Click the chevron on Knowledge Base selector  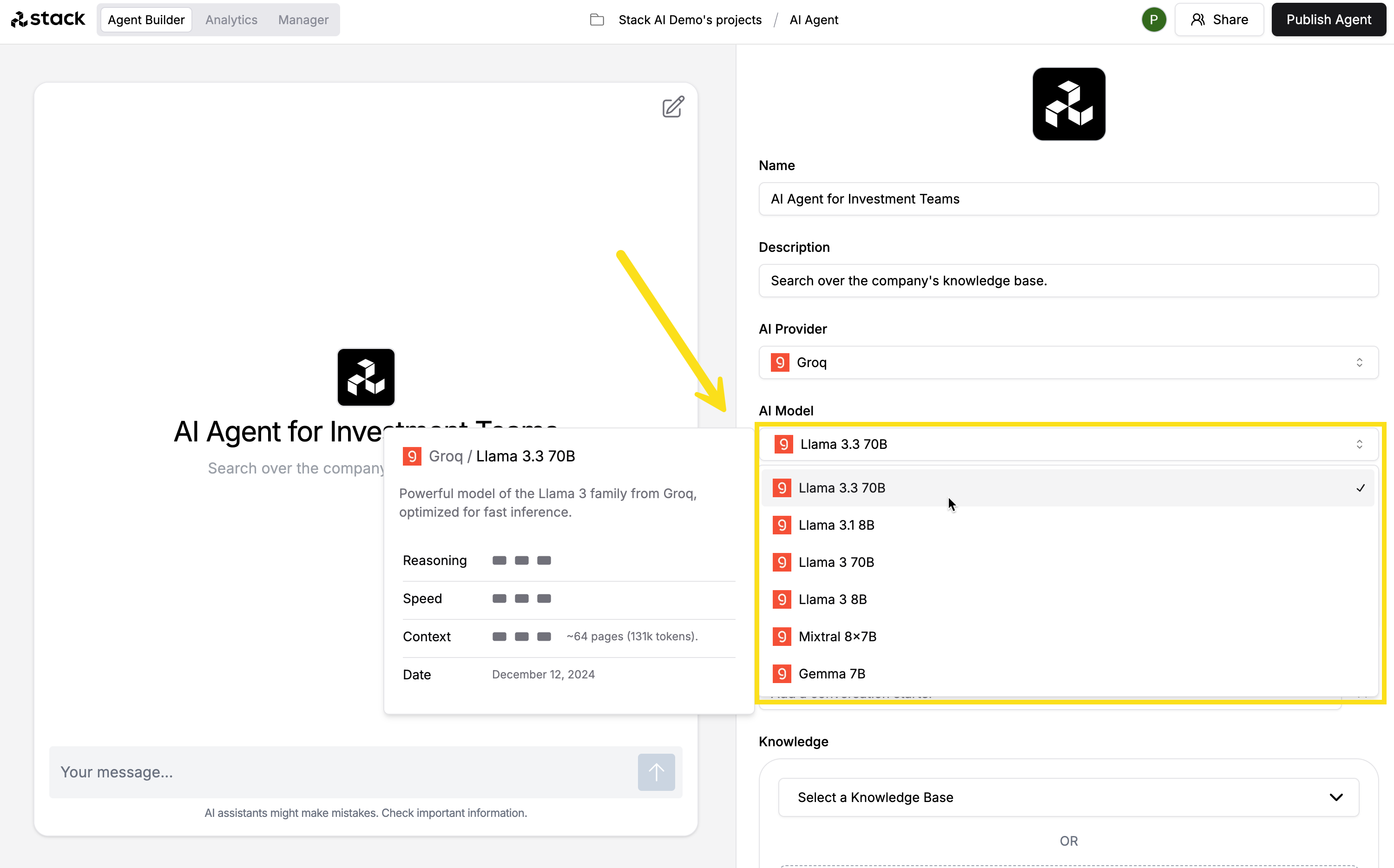point(1336,797)
